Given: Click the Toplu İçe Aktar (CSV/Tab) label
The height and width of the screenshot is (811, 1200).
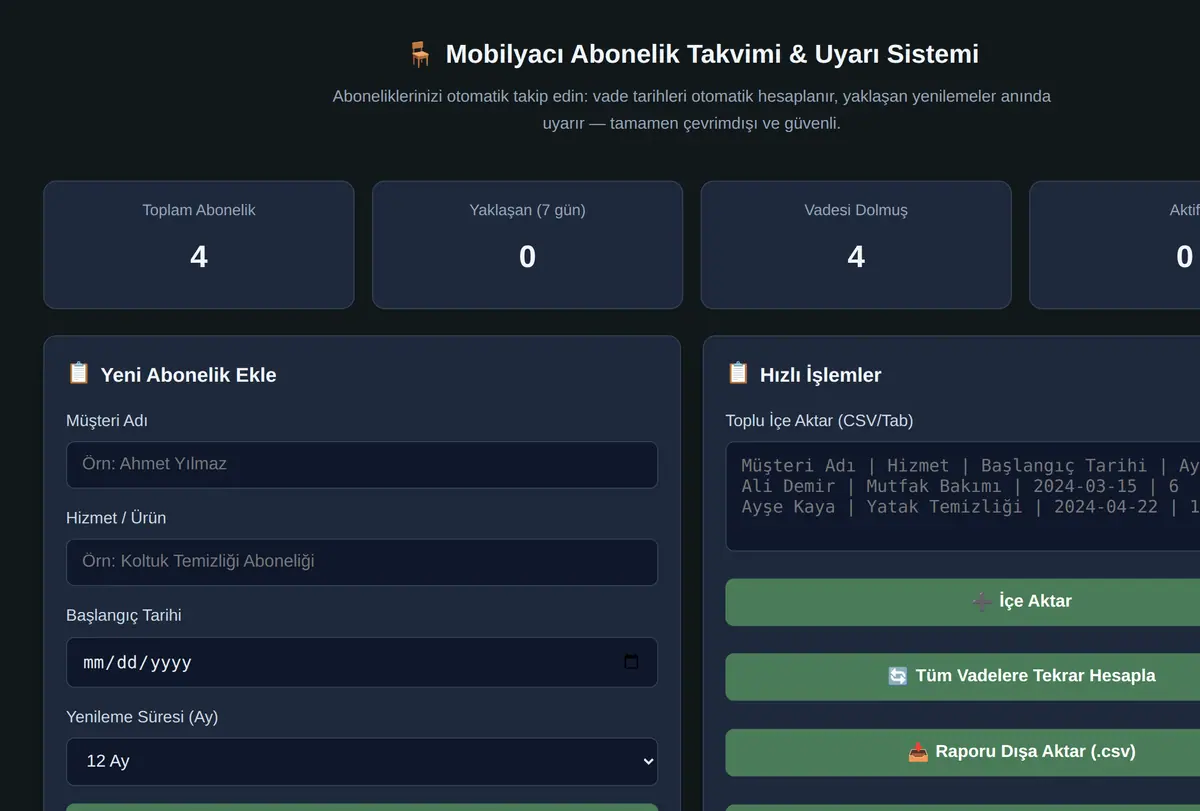Looking at the screenshot, I should pos(819,421).
